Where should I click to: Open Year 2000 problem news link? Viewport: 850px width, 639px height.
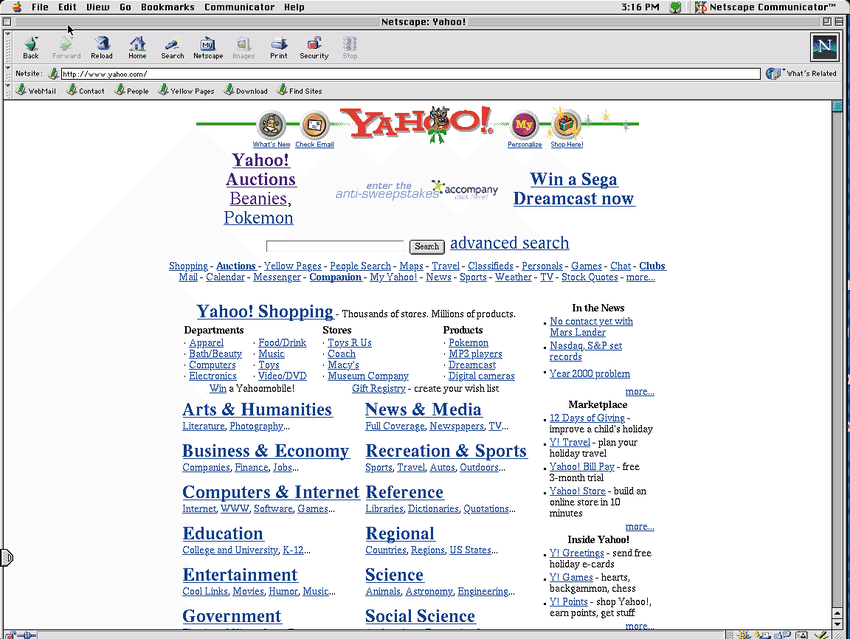[x=589, y=373]
